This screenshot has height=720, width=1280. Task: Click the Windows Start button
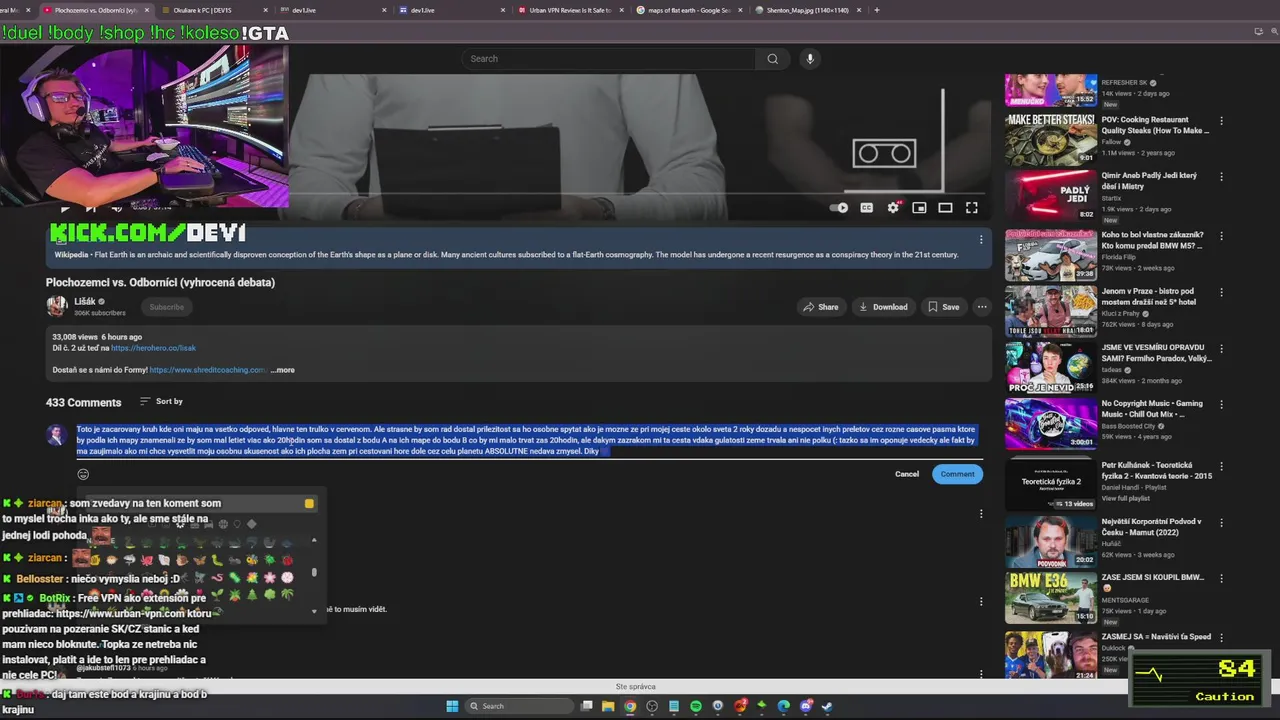pos(452,706)
